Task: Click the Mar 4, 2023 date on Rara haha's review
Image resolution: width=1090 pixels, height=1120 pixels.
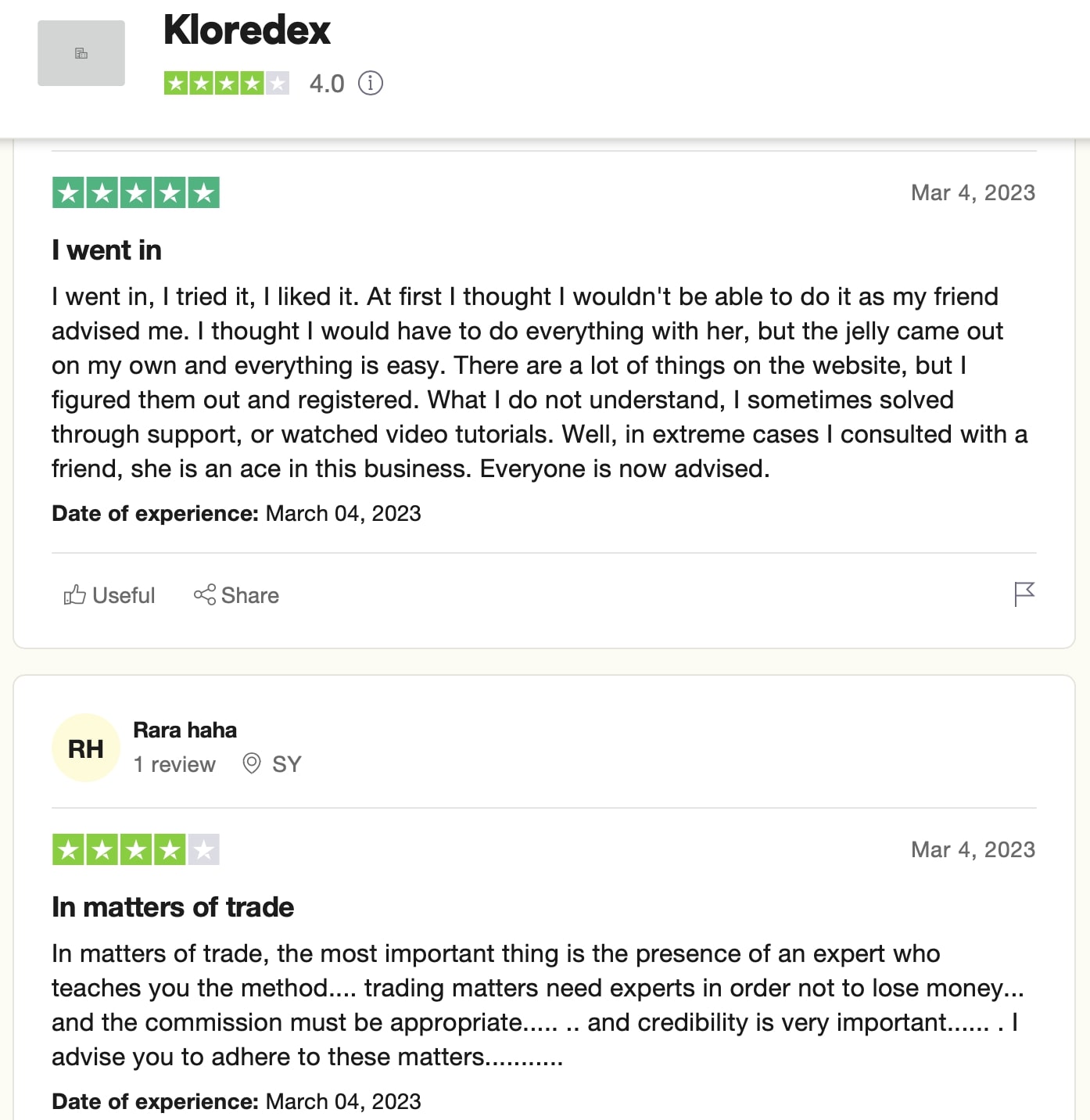Action: tap(973, 849)
